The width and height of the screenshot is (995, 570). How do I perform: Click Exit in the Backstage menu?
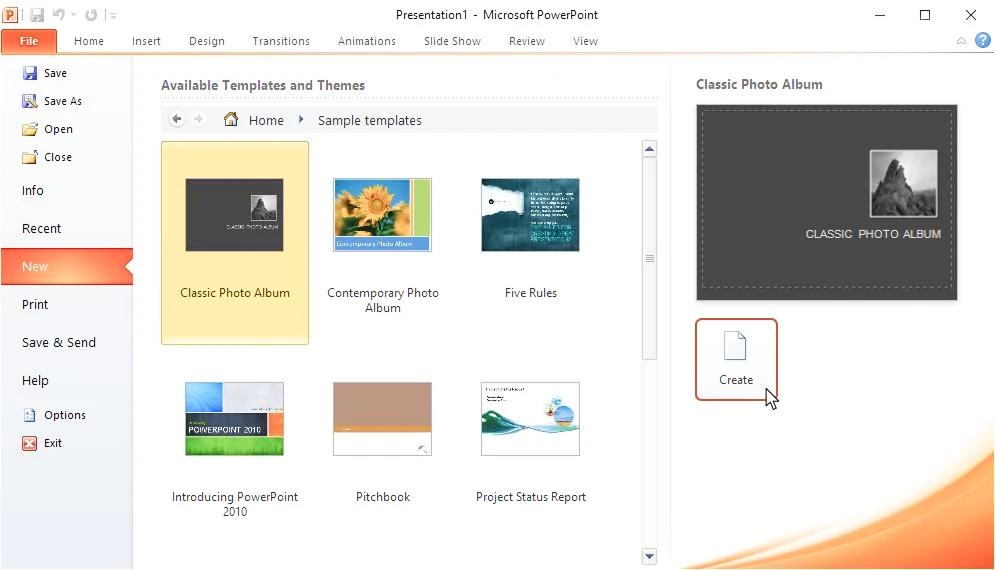42,443
